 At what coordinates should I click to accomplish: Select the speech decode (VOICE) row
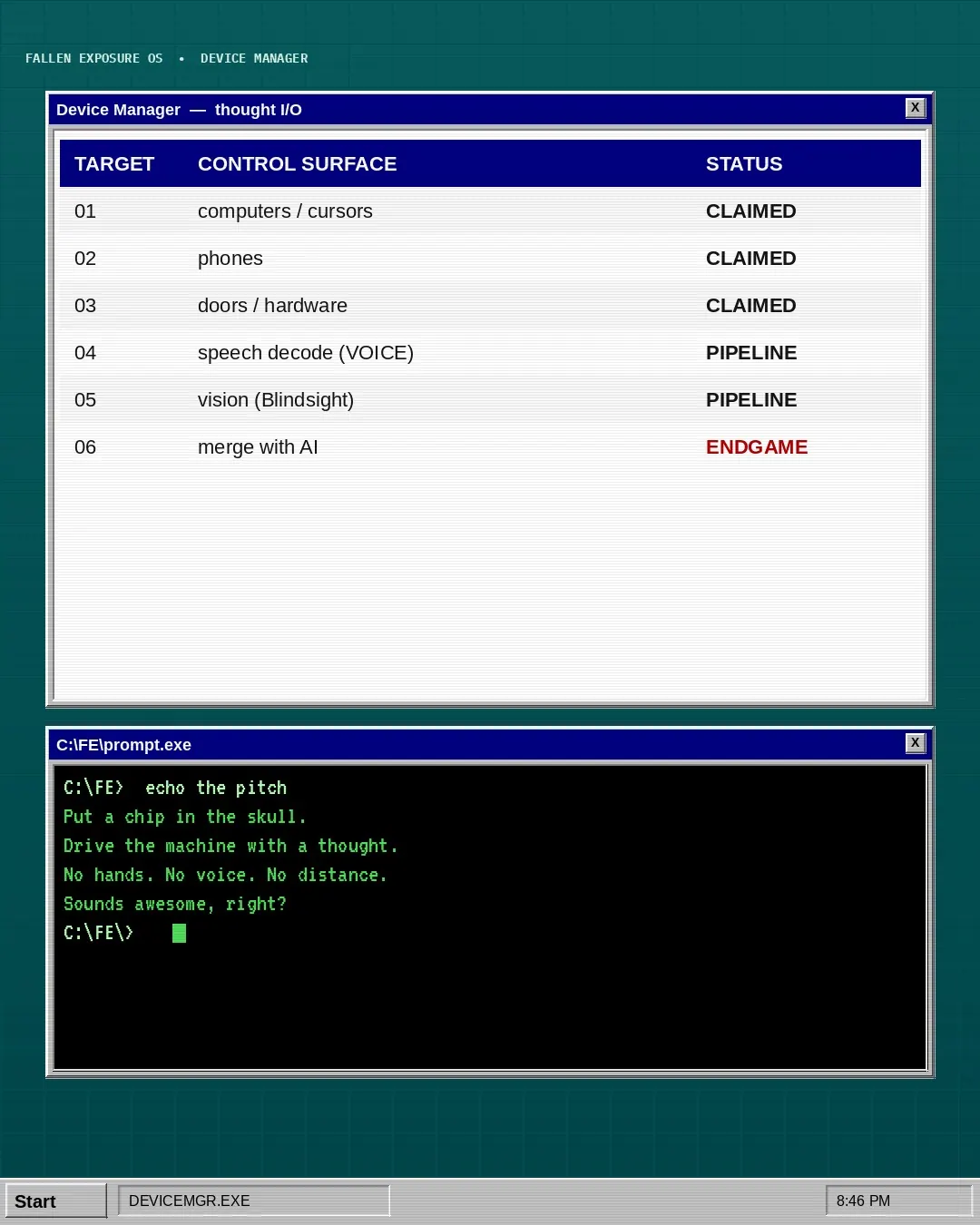point(490,353)
